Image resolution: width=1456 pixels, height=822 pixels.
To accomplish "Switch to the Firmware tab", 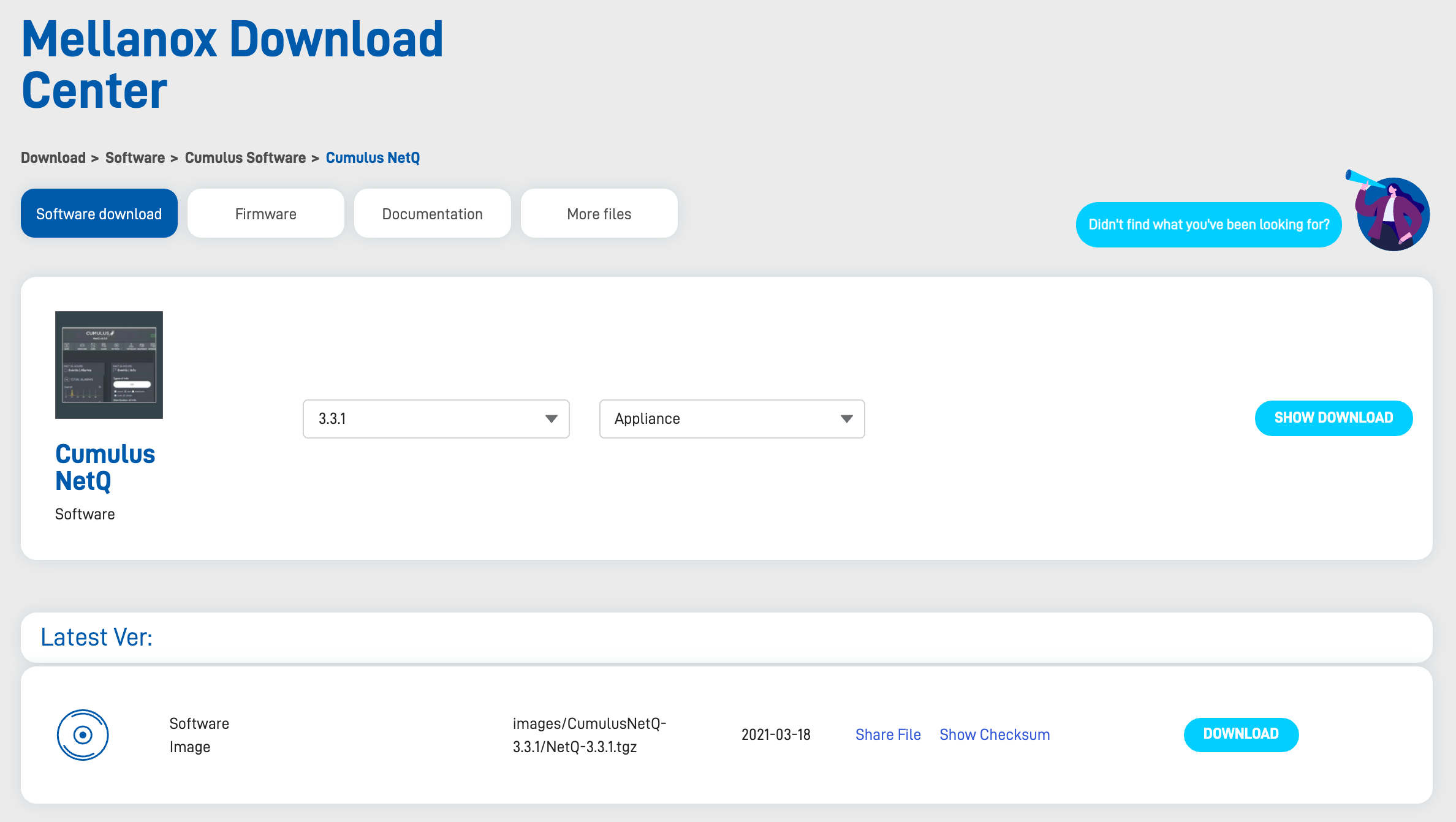I will tap(265, 214).
